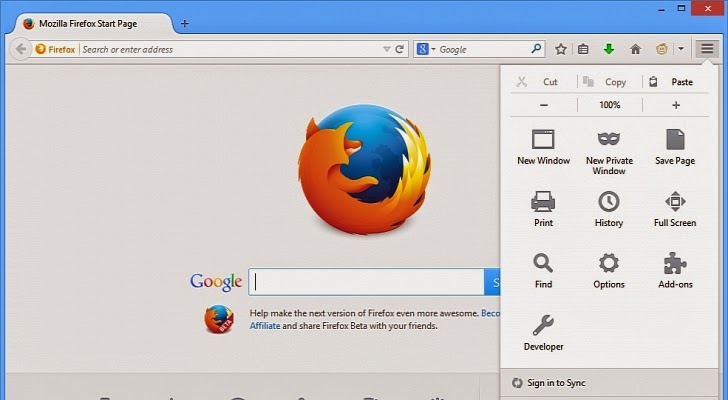
Task: Click the monkey face add-on icon
Action: [662, 49]
